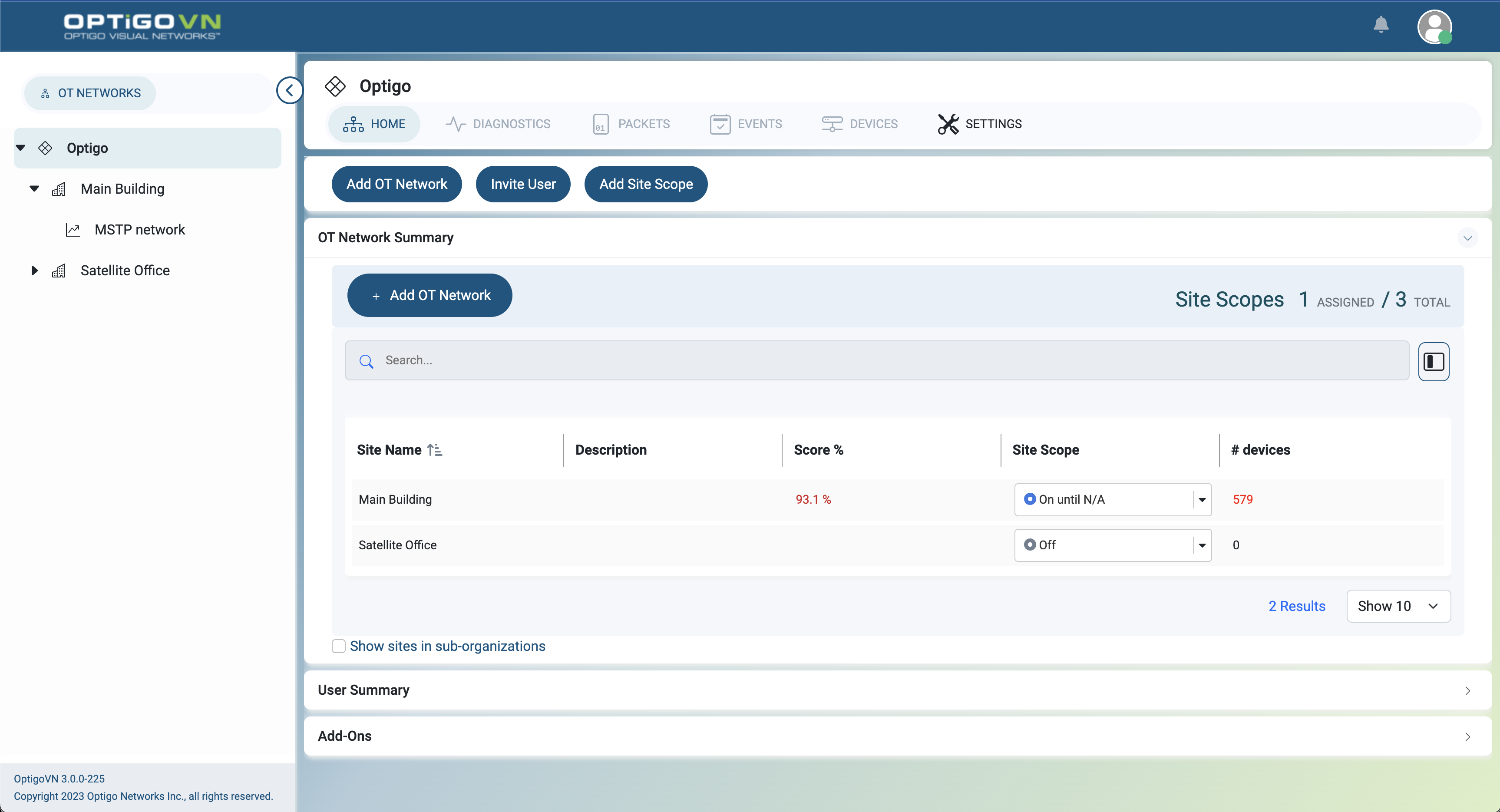Click the user profile avatar
Screen dimensions: 1500x812
click(x=1435, y=27)
